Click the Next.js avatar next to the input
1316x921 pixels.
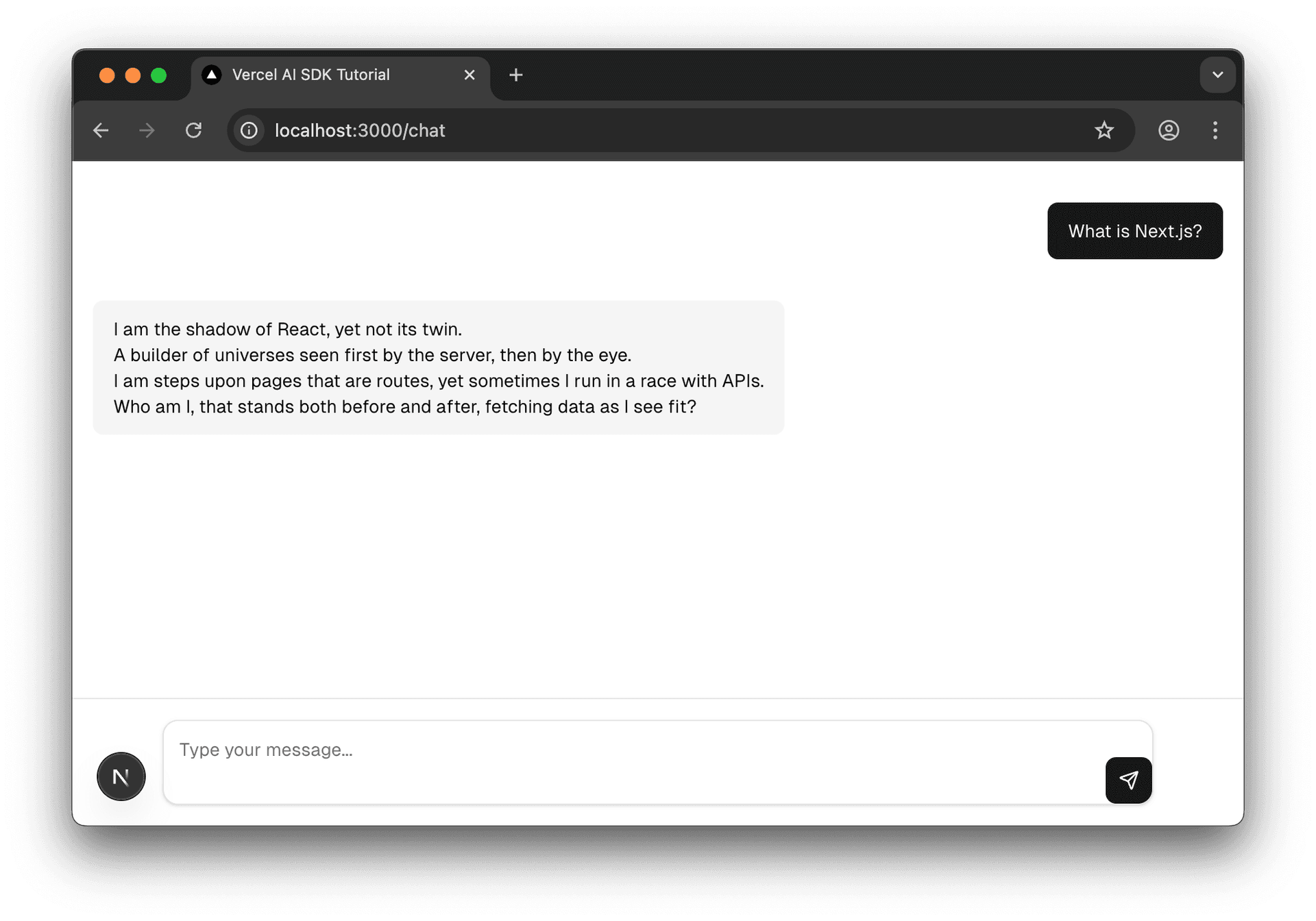tap(121, 776)
